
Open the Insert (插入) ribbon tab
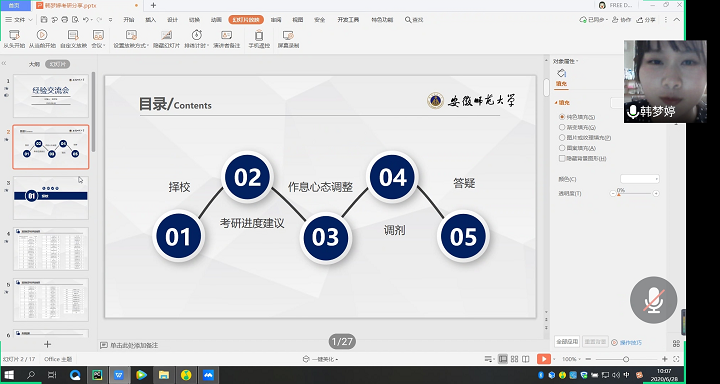click(x=151, y=20)
